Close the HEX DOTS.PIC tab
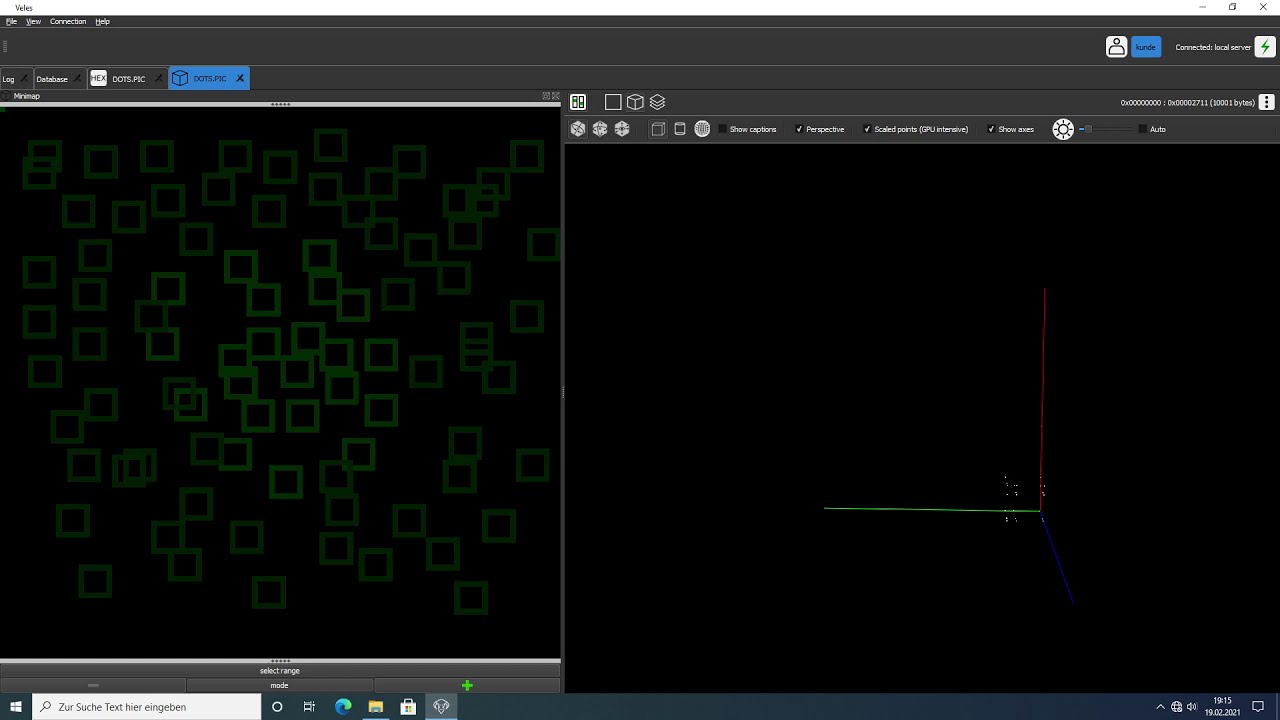Image resolution: width=1280 pixels, height=720 pixels. 158,79
